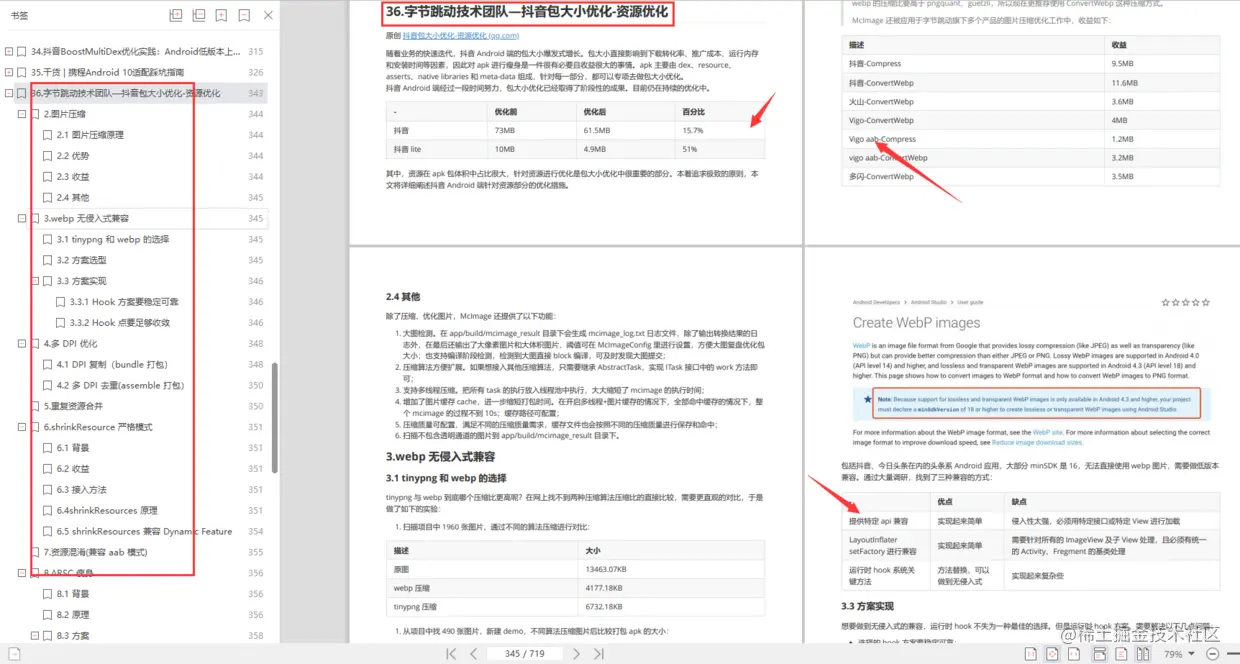Viewport: 1240px width, 664px height.
Task: Open bookmark 3.3.1 Hook 方案要稳定可靠
Action: [124, 302]
